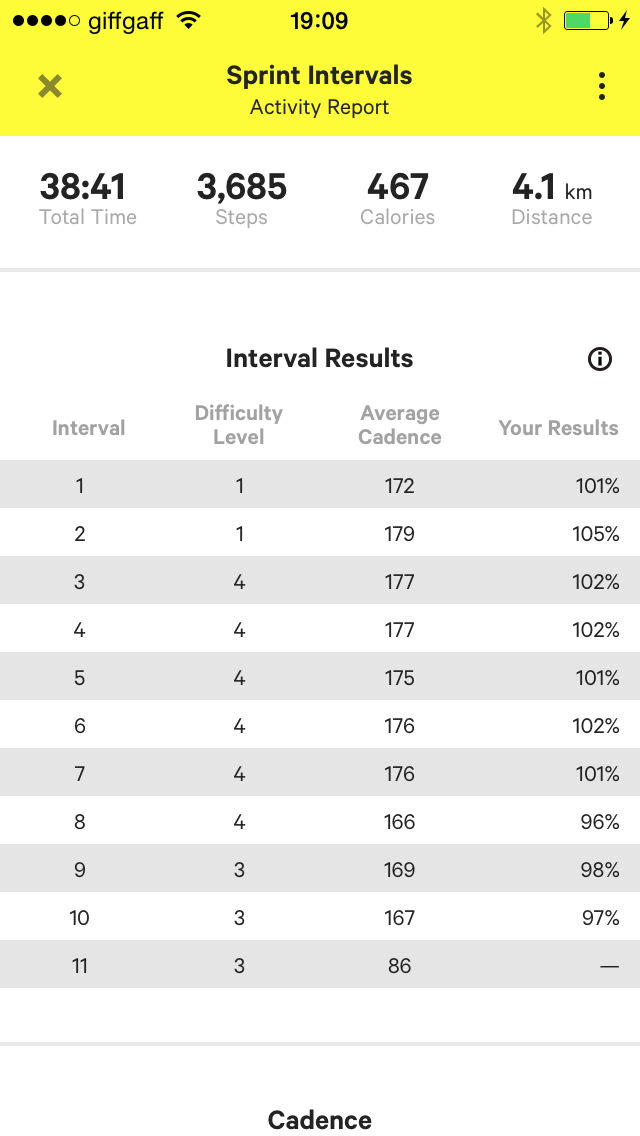Tap the Sprint Intervals title
This screenshot has height=1136, width=640.
pos(319,75)
